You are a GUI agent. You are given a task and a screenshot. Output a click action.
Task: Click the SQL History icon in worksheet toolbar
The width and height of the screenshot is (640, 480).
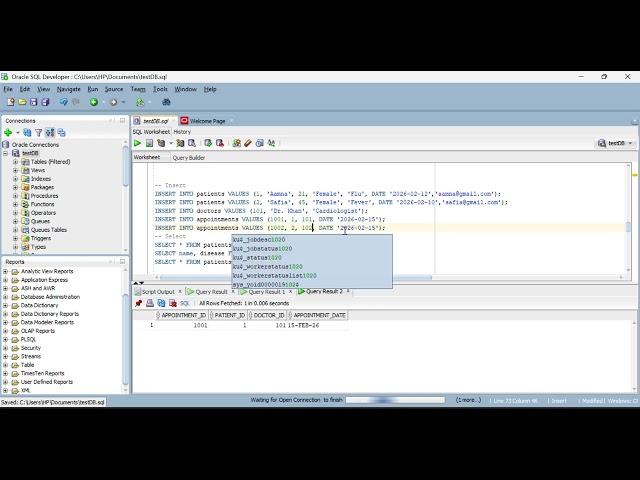(x=259, y=143)
